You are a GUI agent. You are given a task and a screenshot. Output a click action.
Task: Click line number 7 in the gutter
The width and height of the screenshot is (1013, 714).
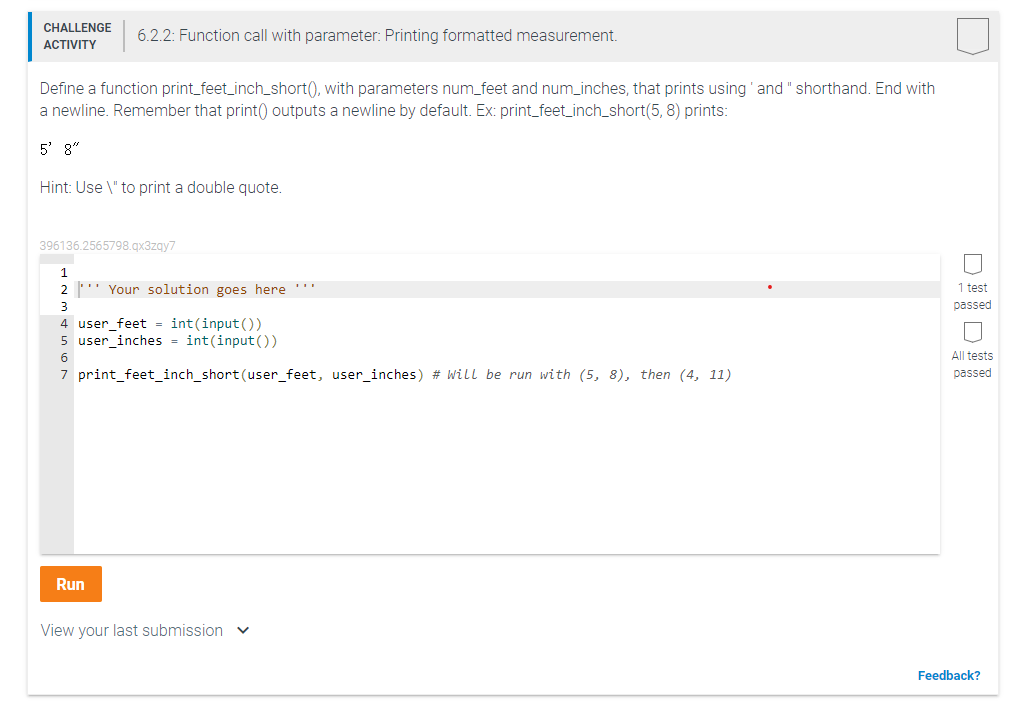pos(63,374)
